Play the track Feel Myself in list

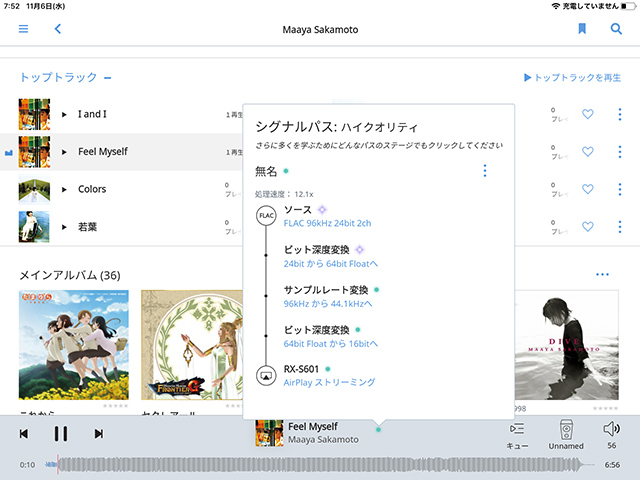[x=64, y=152]
